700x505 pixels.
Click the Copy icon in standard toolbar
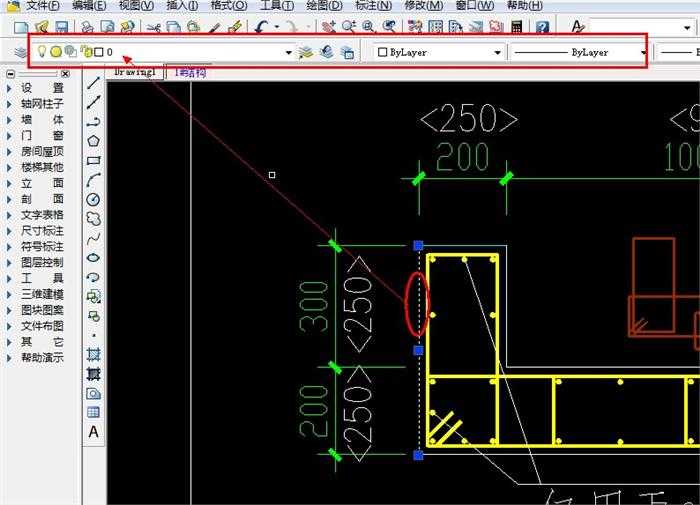173,28
